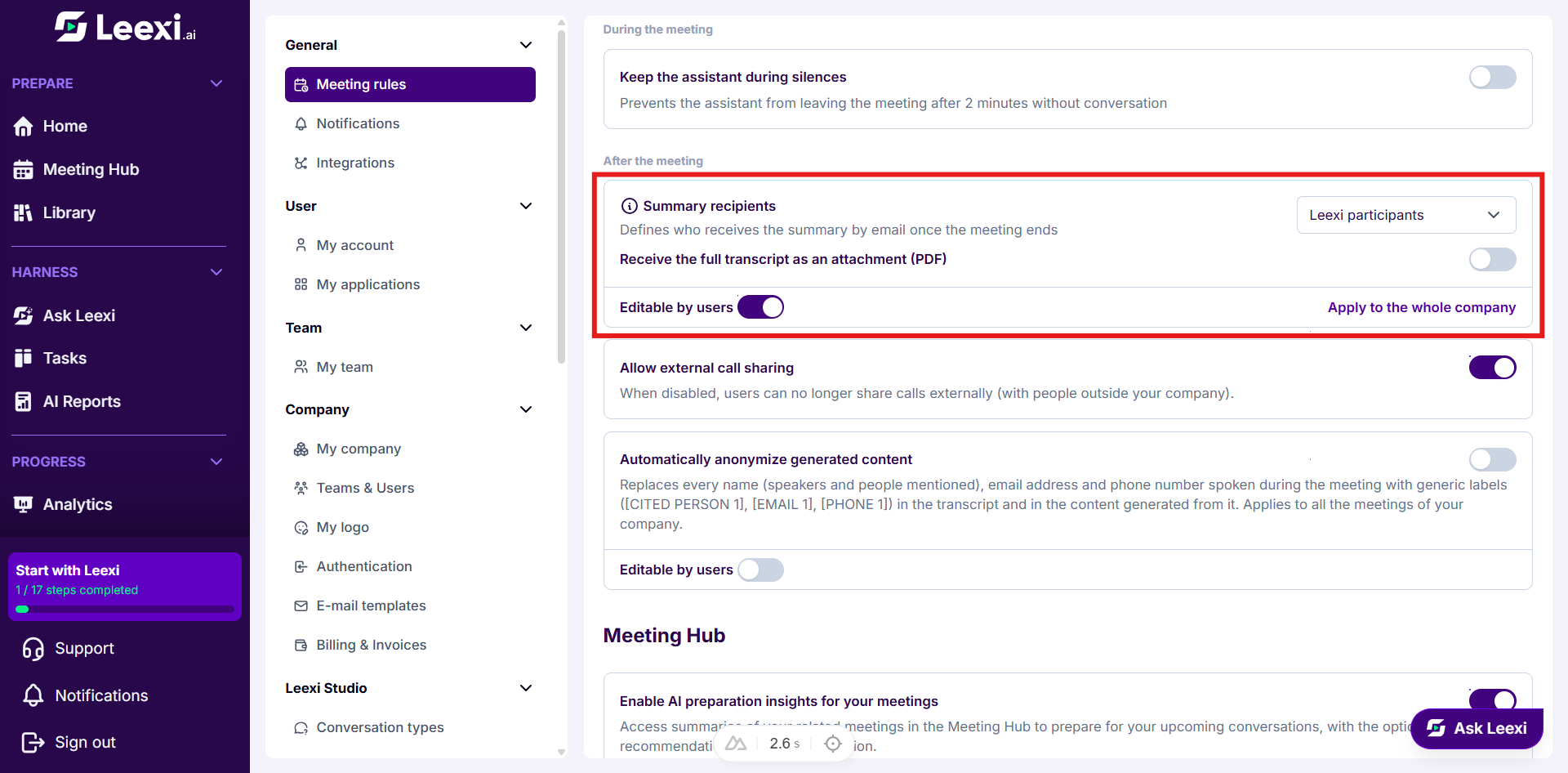Turn off Allow external call sharing
This screenshot has height=773, width=1568.
pyautogui.click(x=1492, y=368)
